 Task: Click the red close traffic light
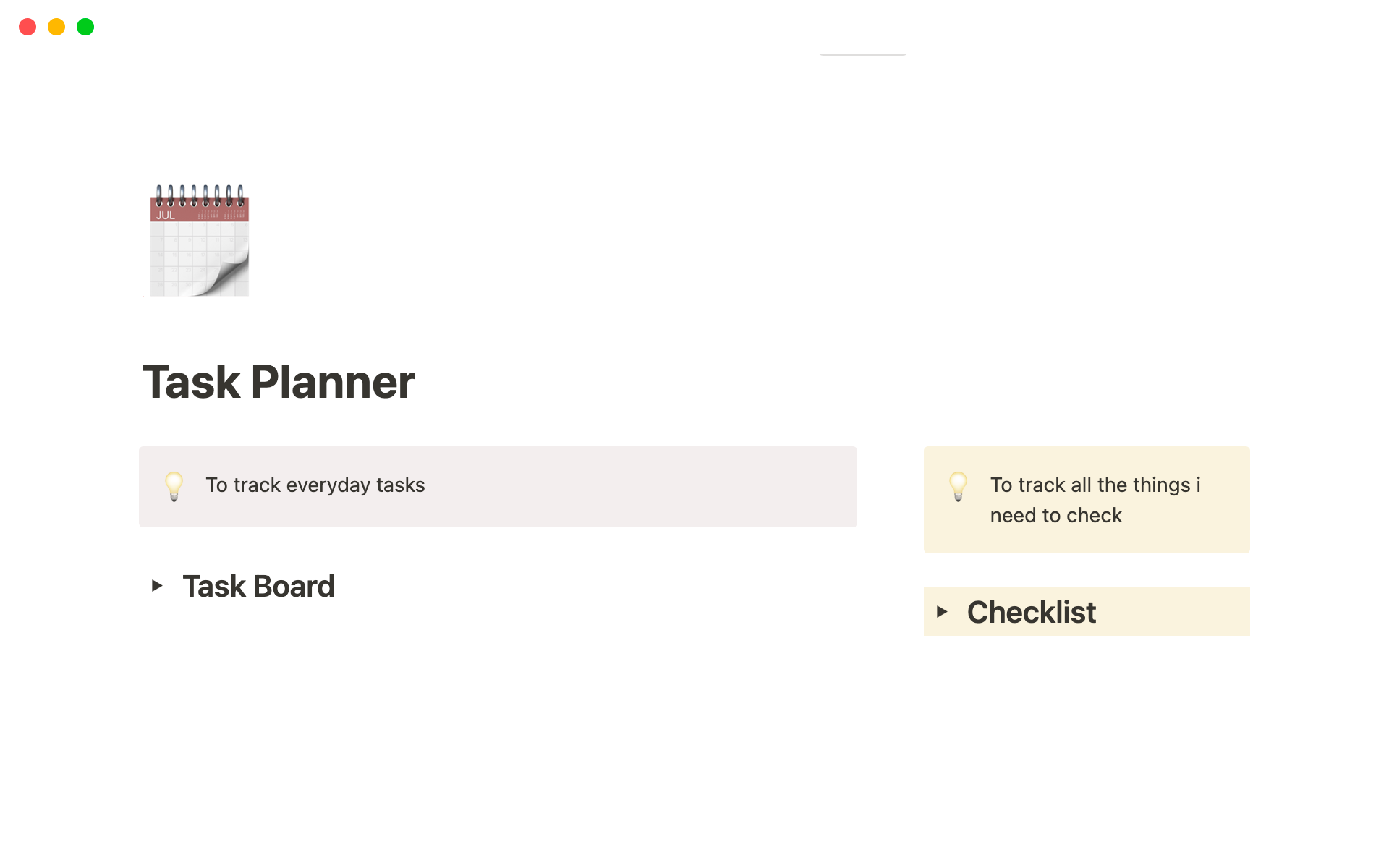coord(27,27)
